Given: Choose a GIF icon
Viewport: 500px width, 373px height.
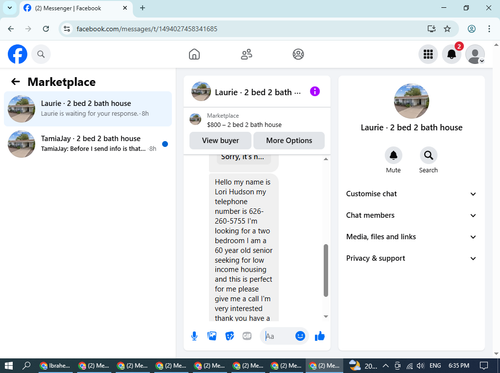Looking at the screenshot, I should pos(247,336).
